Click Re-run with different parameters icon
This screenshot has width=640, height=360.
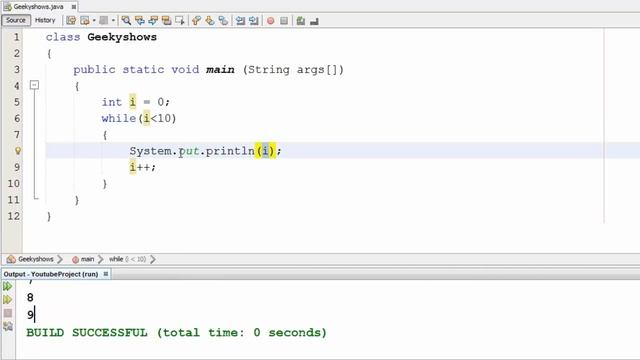[x=7, y=300]
